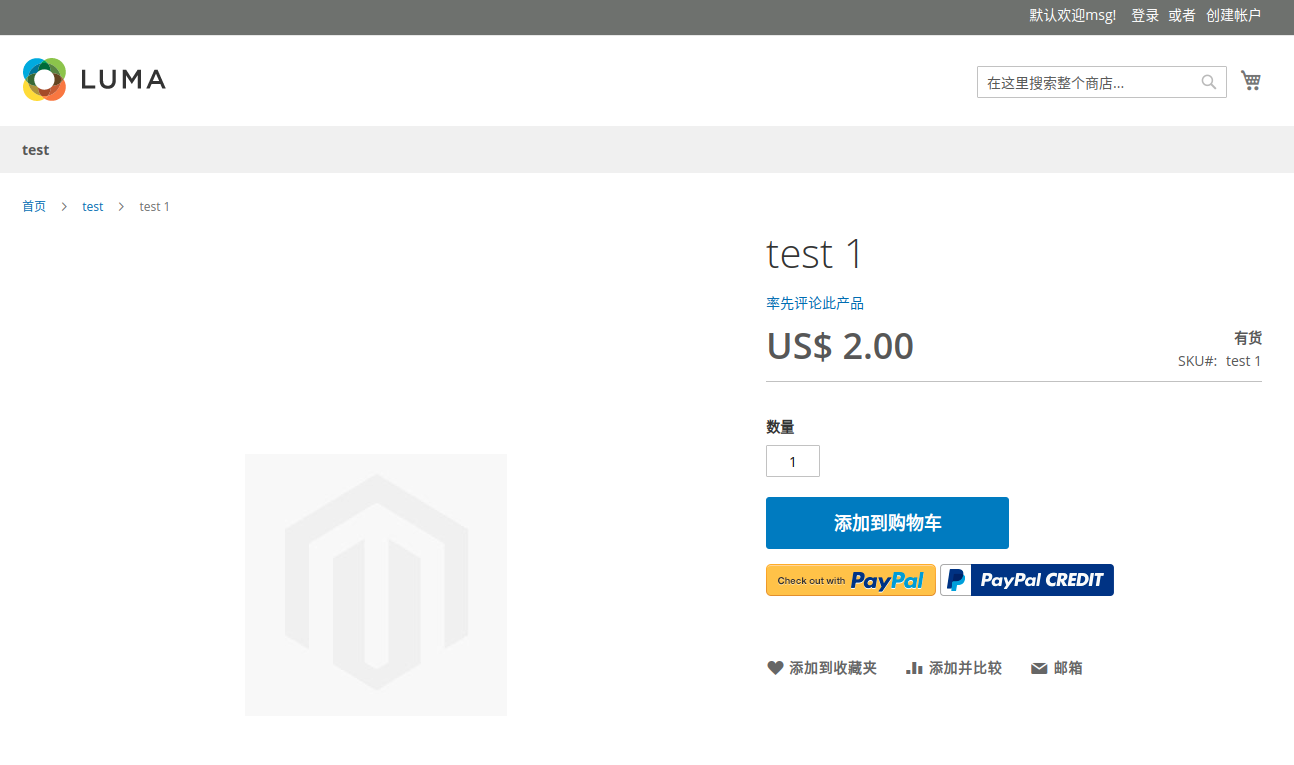Navigate to 首页 via breadcrumb

point(34,206)
